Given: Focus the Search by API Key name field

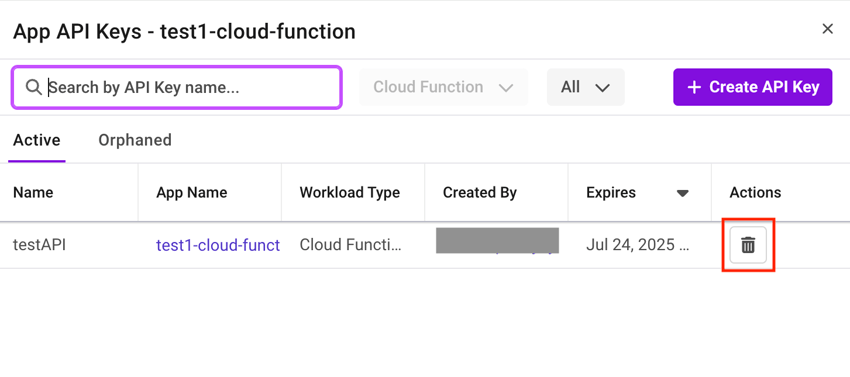Looking at the screenshot, I should [x=177, y=87].
